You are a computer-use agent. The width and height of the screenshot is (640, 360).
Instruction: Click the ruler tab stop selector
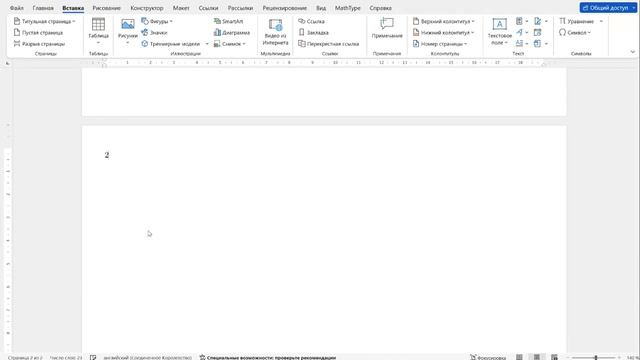point(8,63)
